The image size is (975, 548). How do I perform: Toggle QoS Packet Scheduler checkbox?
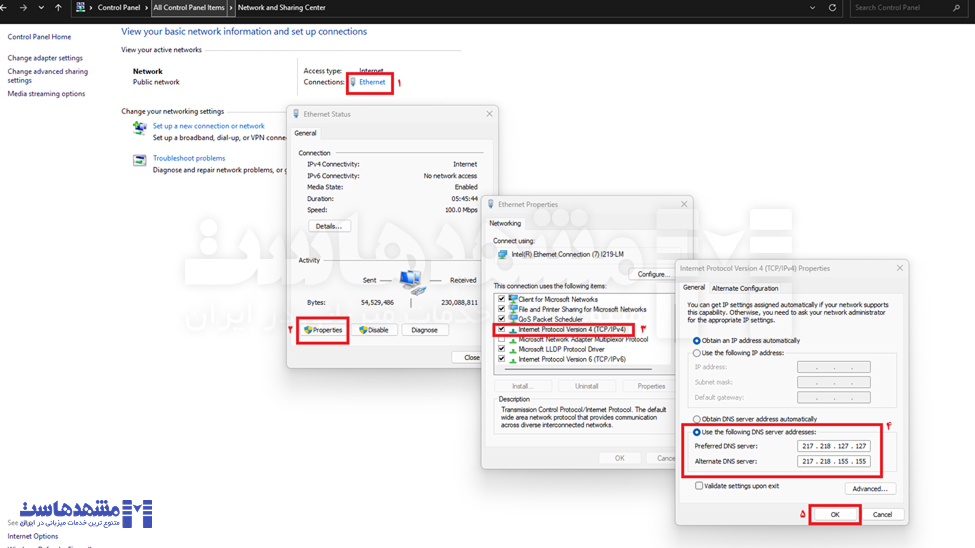point(501,319)
